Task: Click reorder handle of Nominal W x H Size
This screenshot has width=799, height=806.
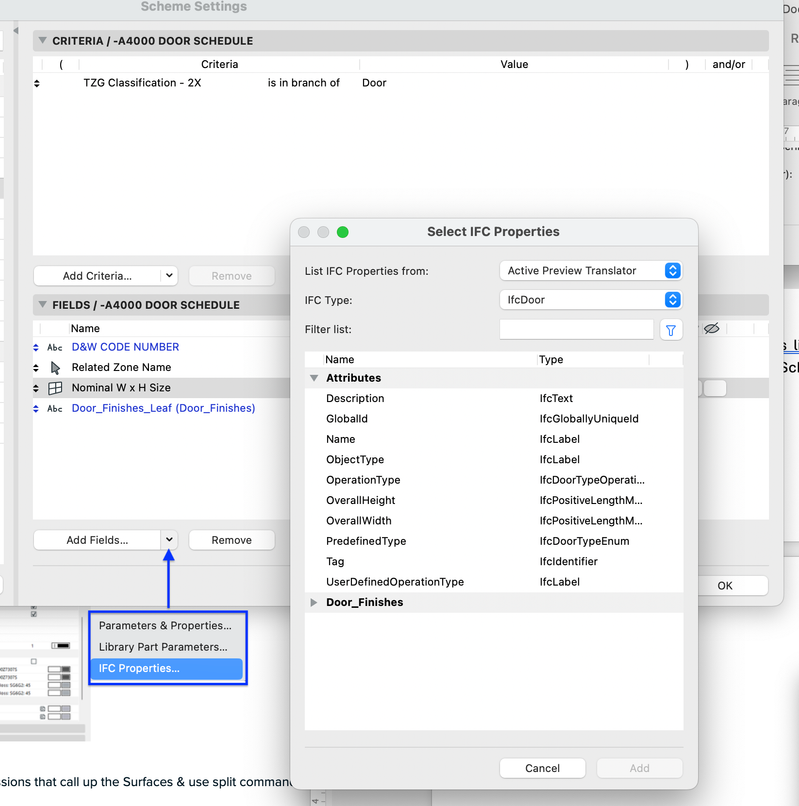Action: tap(35, 388)
